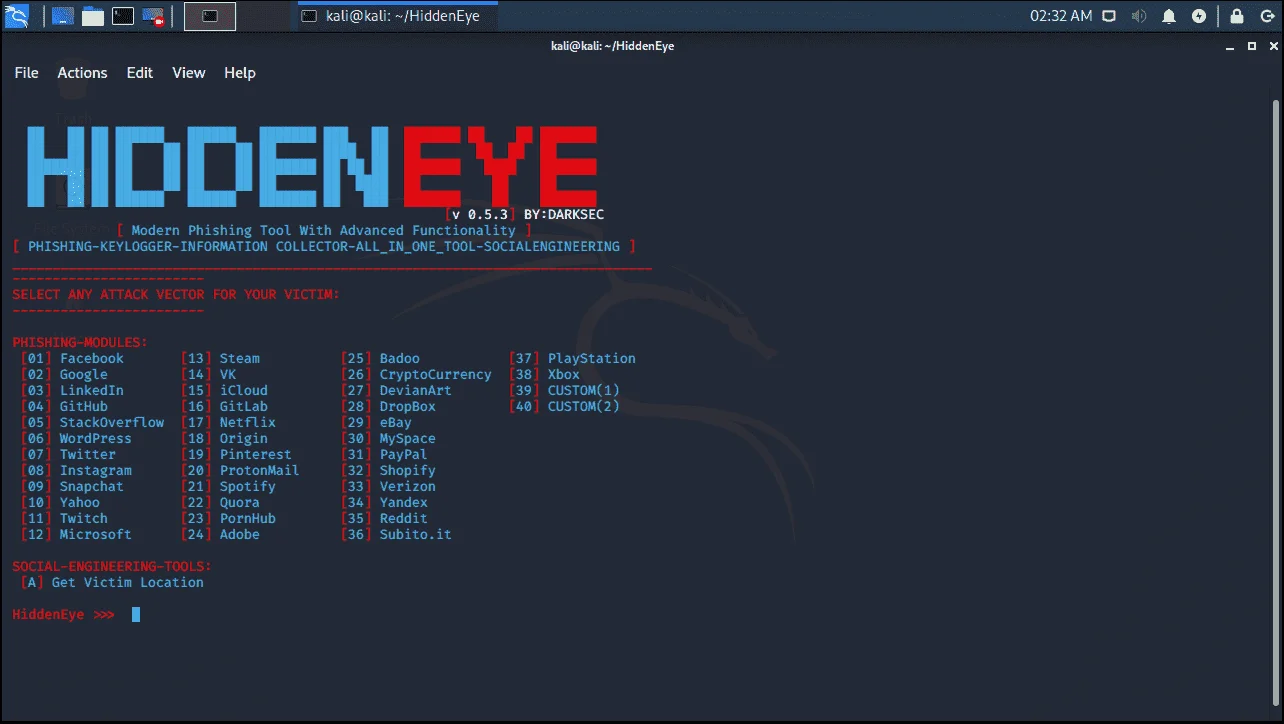Click the "Pinterest" module text
Image resolution: width=1284 pixels, height=724 pixels.
tap(256, 455)
